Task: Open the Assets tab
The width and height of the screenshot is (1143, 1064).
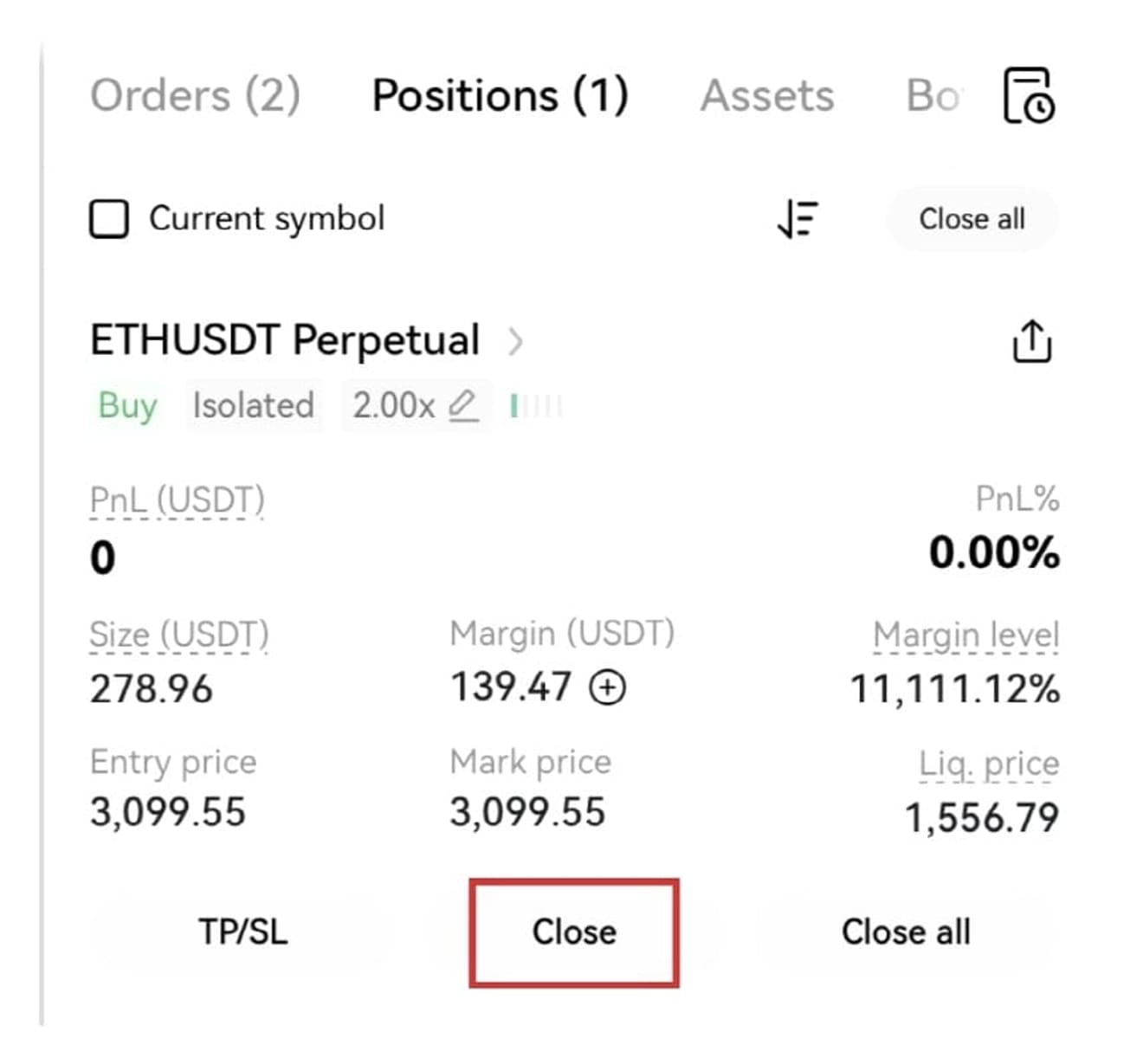Action: (767, 95)
